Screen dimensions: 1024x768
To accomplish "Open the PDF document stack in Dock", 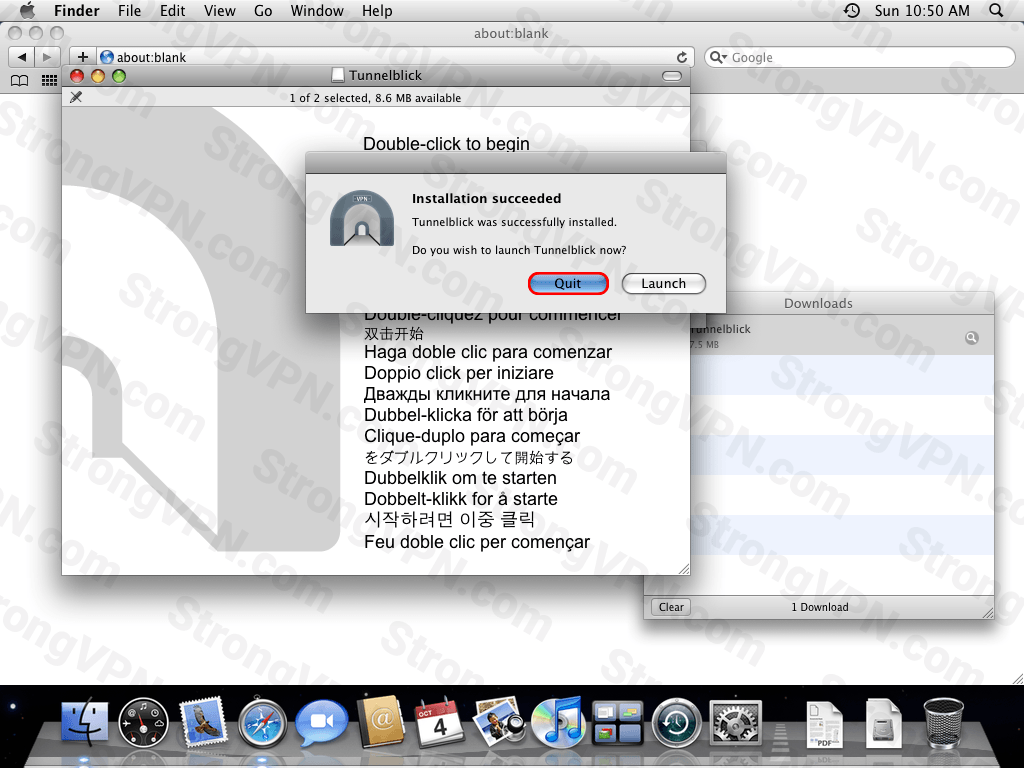I will point(824,723).
